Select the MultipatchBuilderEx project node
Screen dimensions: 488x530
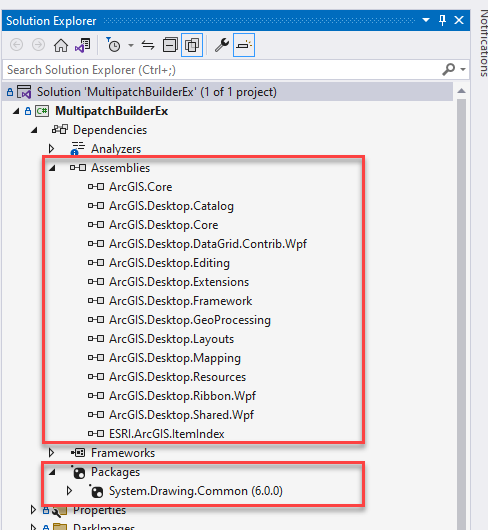click(x=112, y=111)
